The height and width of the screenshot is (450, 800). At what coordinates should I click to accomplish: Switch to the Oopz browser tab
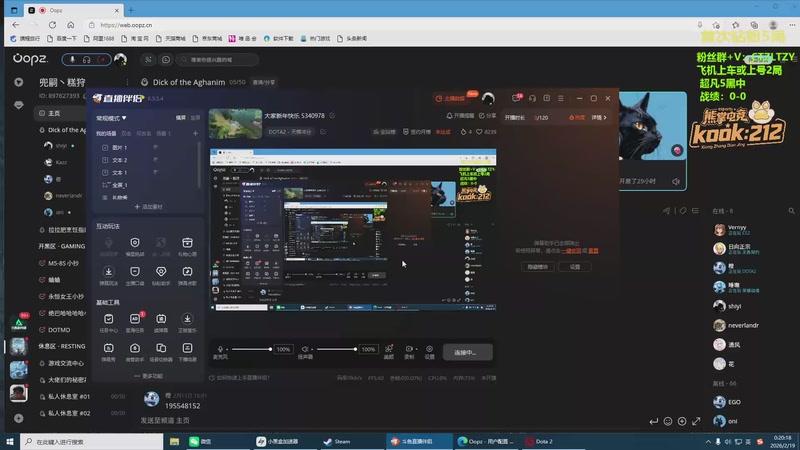tap(73, 10)
